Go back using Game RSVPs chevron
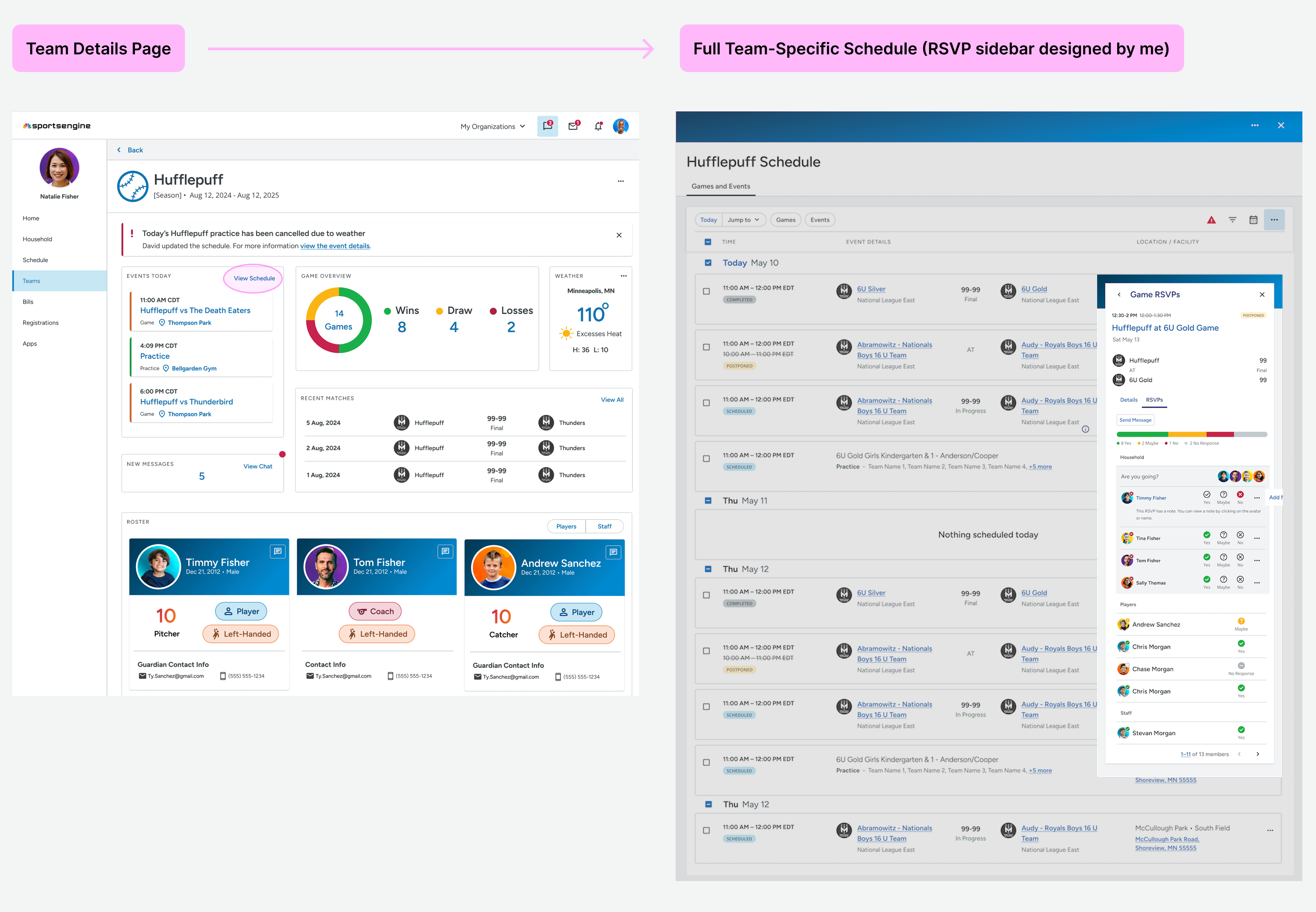Viewport: 1316px width, 912px height. pos(1119,295)
